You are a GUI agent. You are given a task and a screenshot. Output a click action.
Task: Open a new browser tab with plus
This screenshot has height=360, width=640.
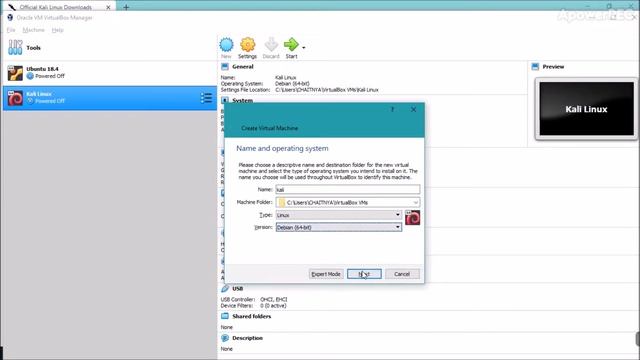click(x=126, y=7)
